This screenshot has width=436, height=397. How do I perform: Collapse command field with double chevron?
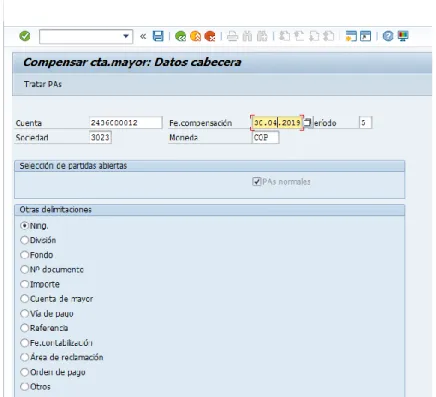[143, 36]
